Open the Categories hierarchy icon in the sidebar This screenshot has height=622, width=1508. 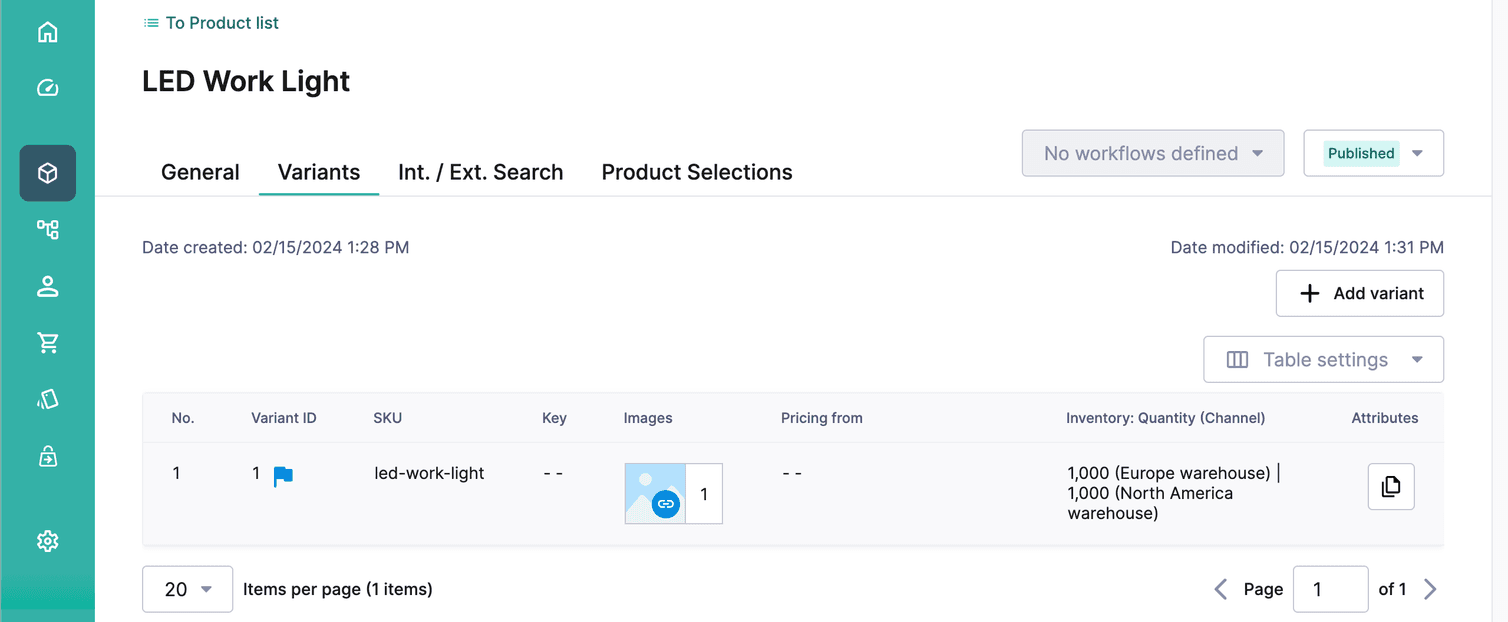pyautogui.click(x=47, y=229)
